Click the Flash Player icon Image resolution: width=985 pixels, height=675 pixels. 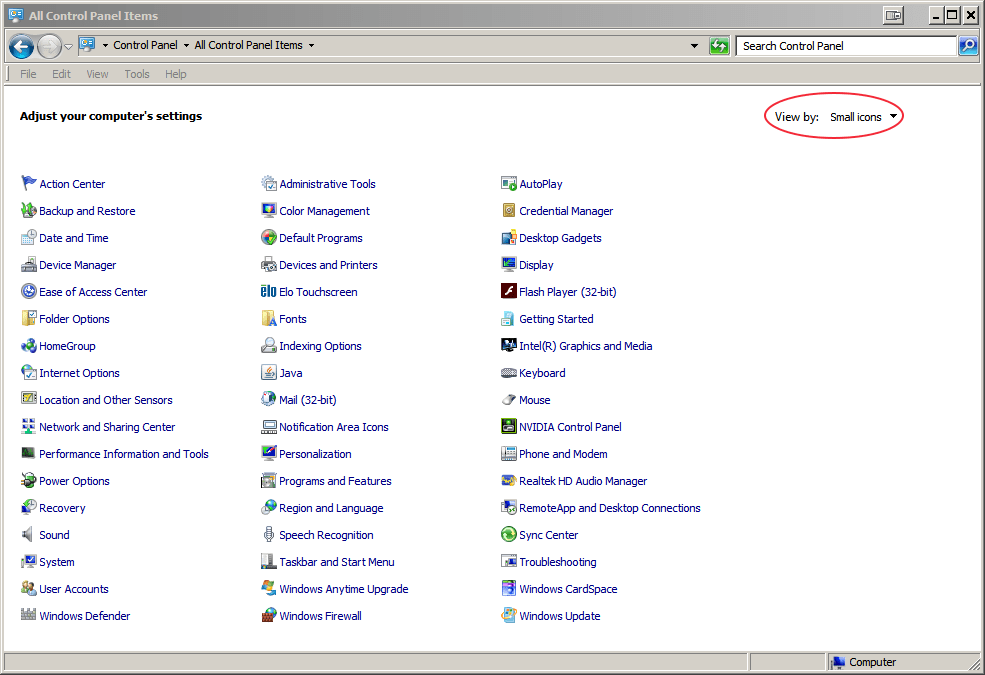509,291
